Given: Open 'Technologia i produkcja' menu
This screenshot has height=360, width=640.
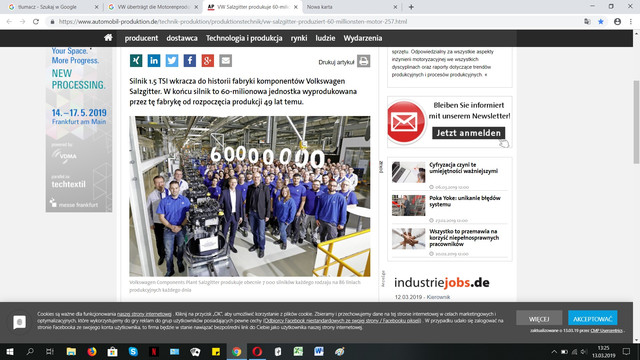Looking at the screenshot, I should [x=244, y=38].
